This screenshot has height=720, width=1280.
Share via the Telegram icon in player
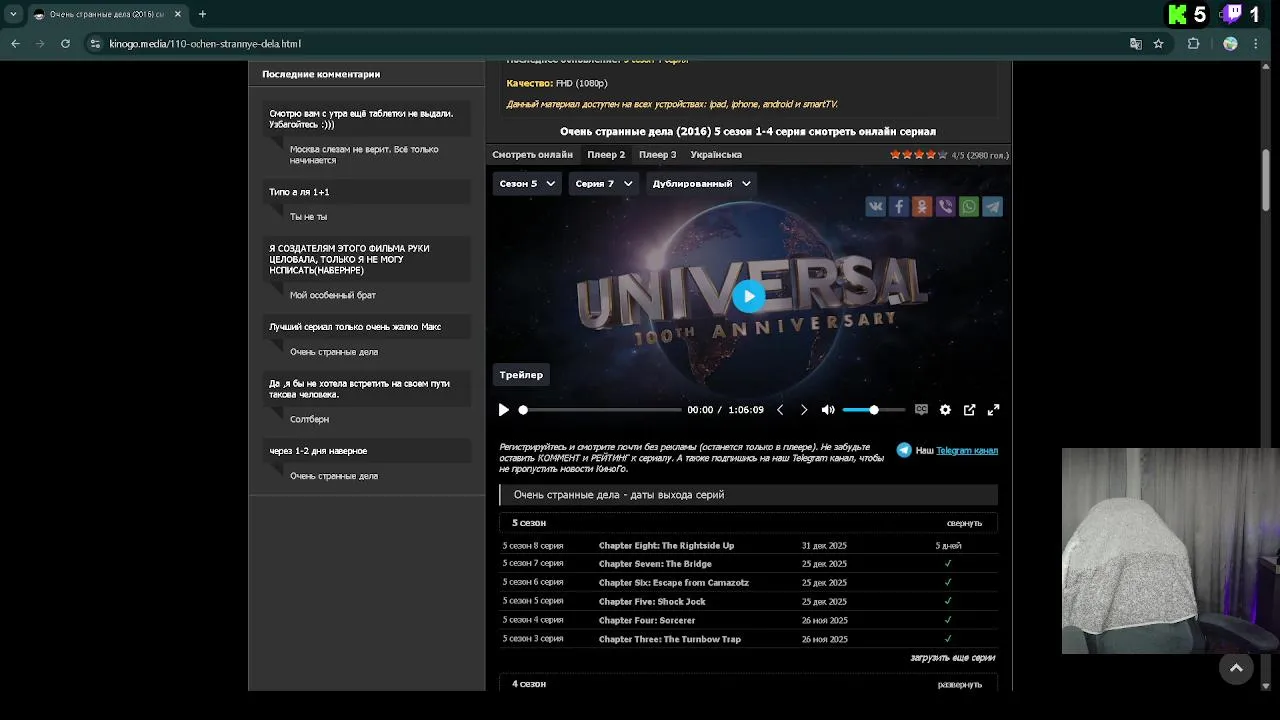click(x=992, y=206)
